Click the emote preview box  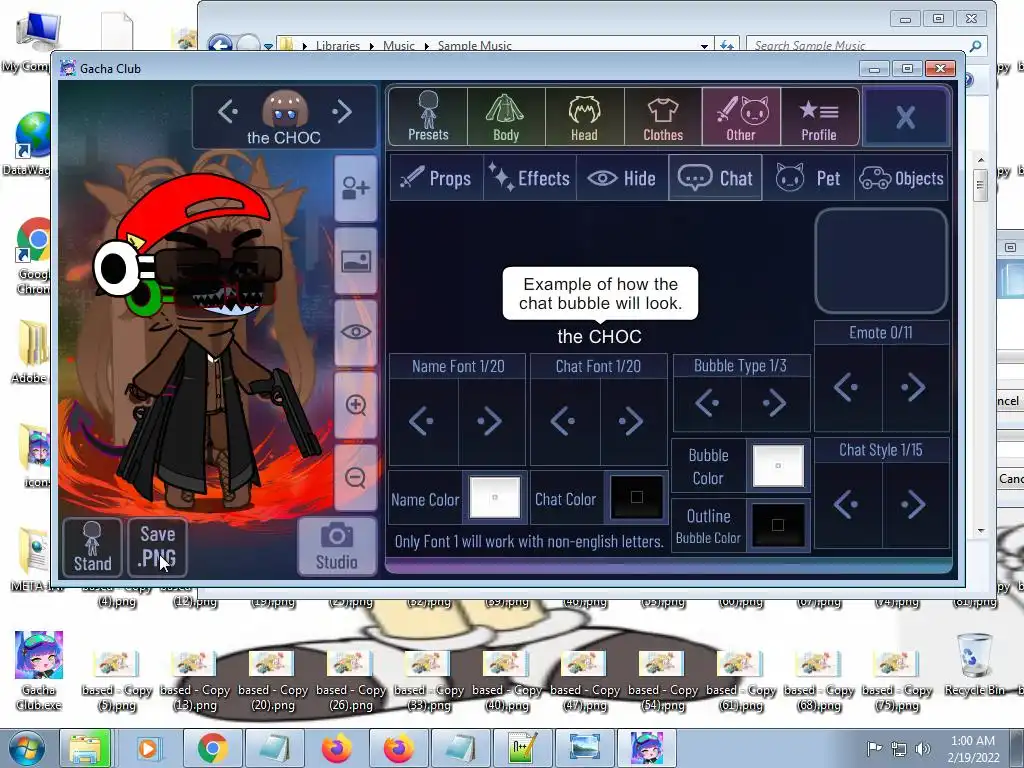point(881,261)
